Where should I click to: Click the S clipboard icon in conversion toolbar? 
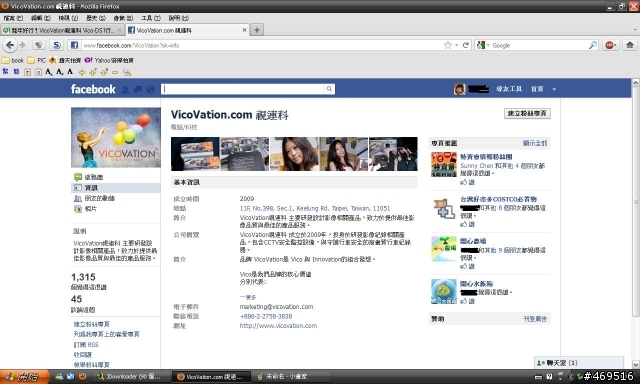(x=38, y=72)
